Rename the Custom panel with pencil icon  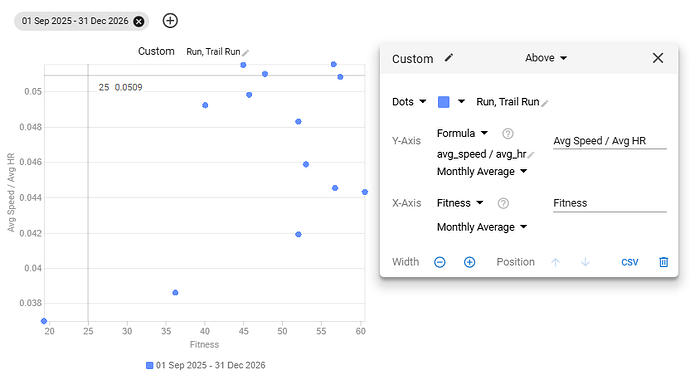(448, 58)
